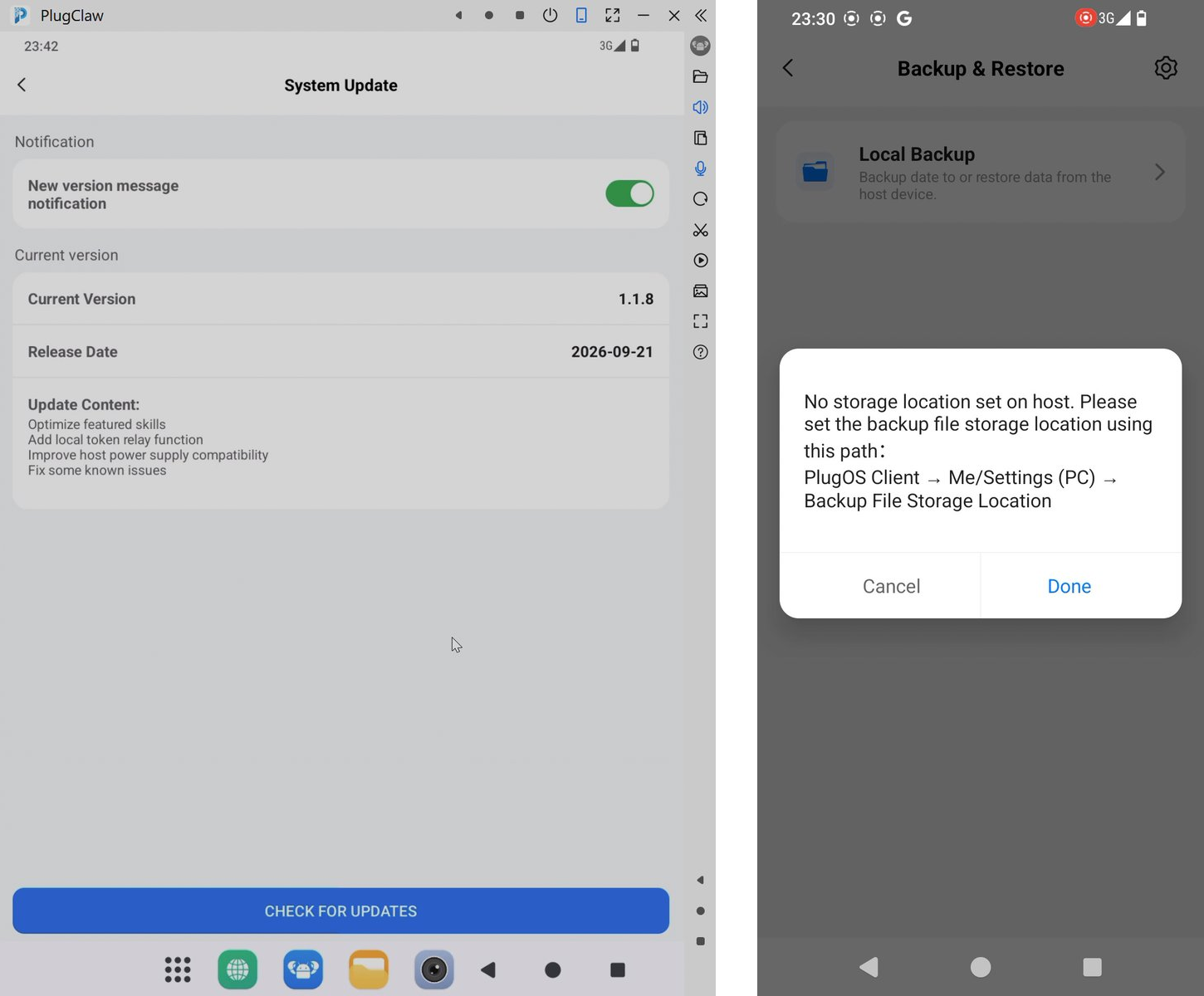The width and height of the screenshot is (1204, 996).
Task: Open the Local Backup card
Action: pos(981,172)
